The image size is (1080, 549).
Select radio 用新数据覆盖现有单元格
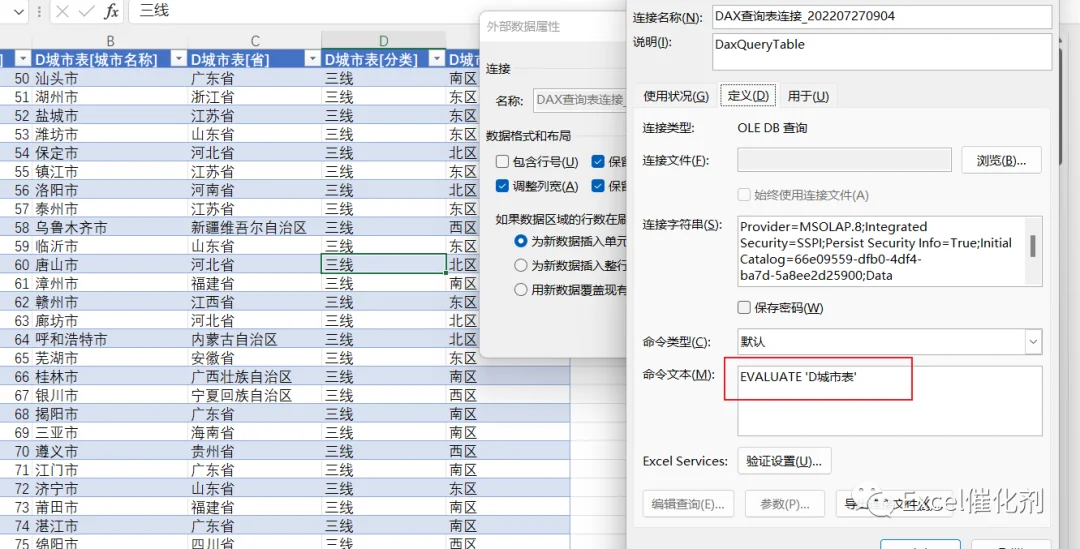[521, 289]
